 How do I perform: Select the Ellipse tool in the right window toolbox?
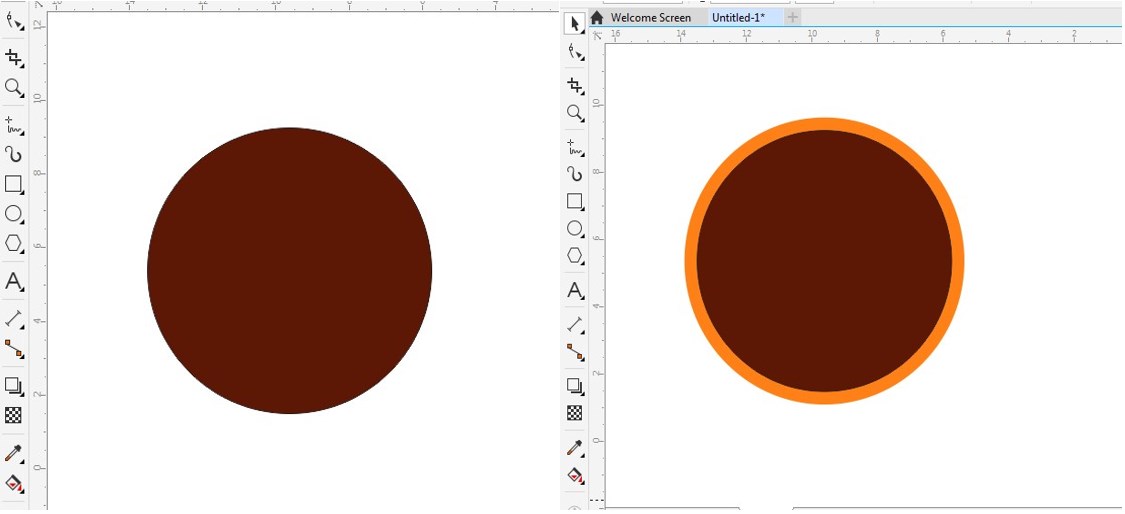[x=575, y=228]
